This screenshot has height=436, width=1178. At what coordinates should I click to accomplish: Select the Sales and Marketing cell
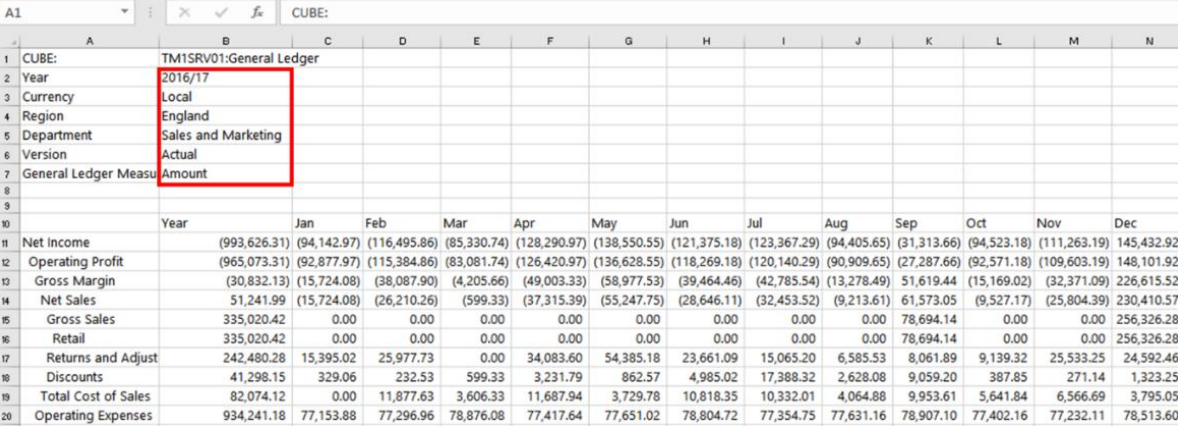pyautogui.click(x=225, y=135)
